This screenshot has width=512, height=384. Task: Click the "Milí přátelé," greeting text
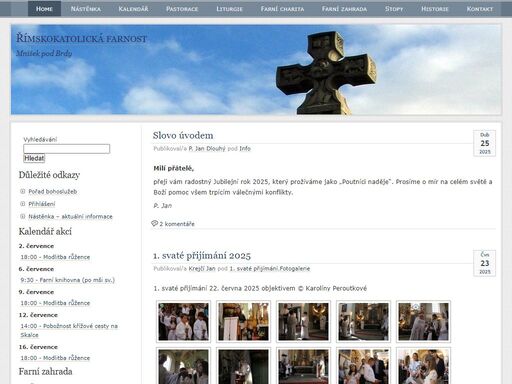coord(173,169)
